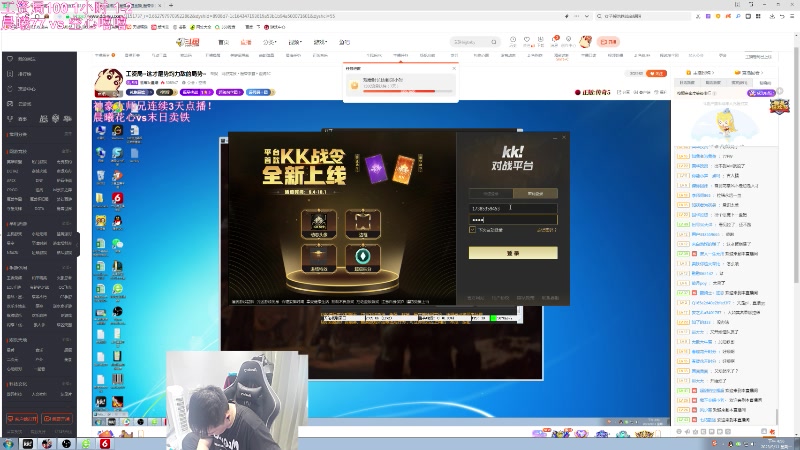
Task: Open the leaderboard icon in left sidebar
Action: click(x=10, y=73)
